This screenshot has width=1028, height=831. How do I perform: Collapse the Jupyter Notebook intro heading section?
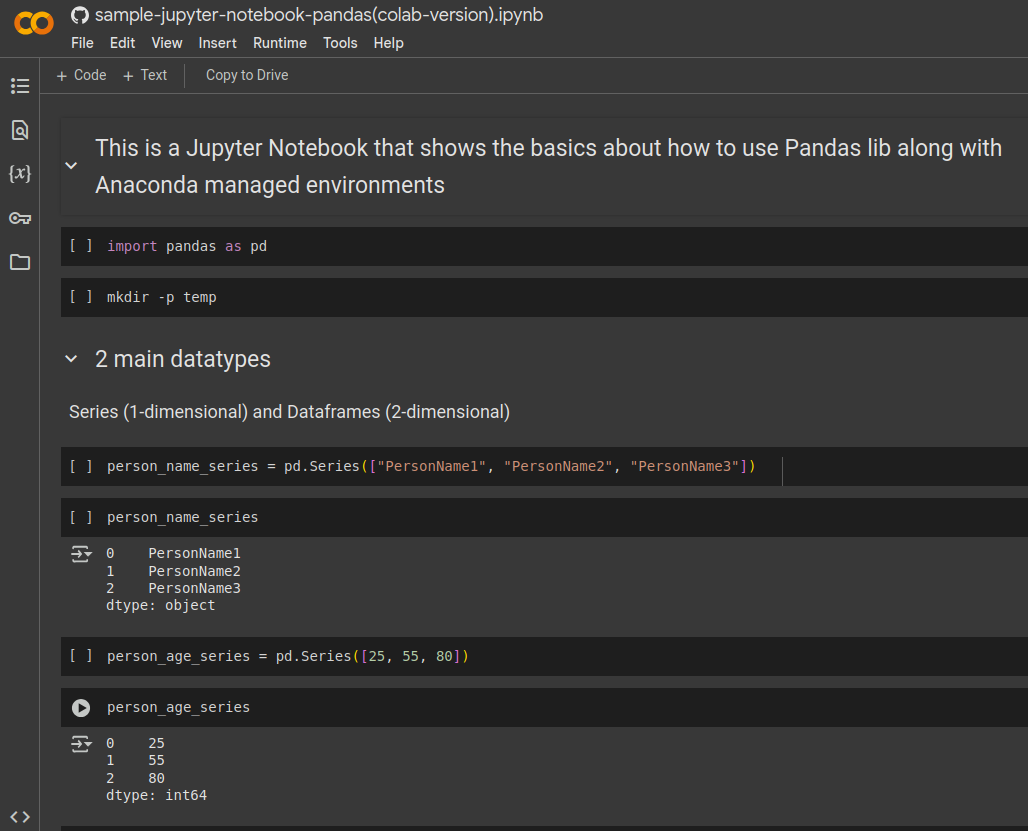point(71,166)
